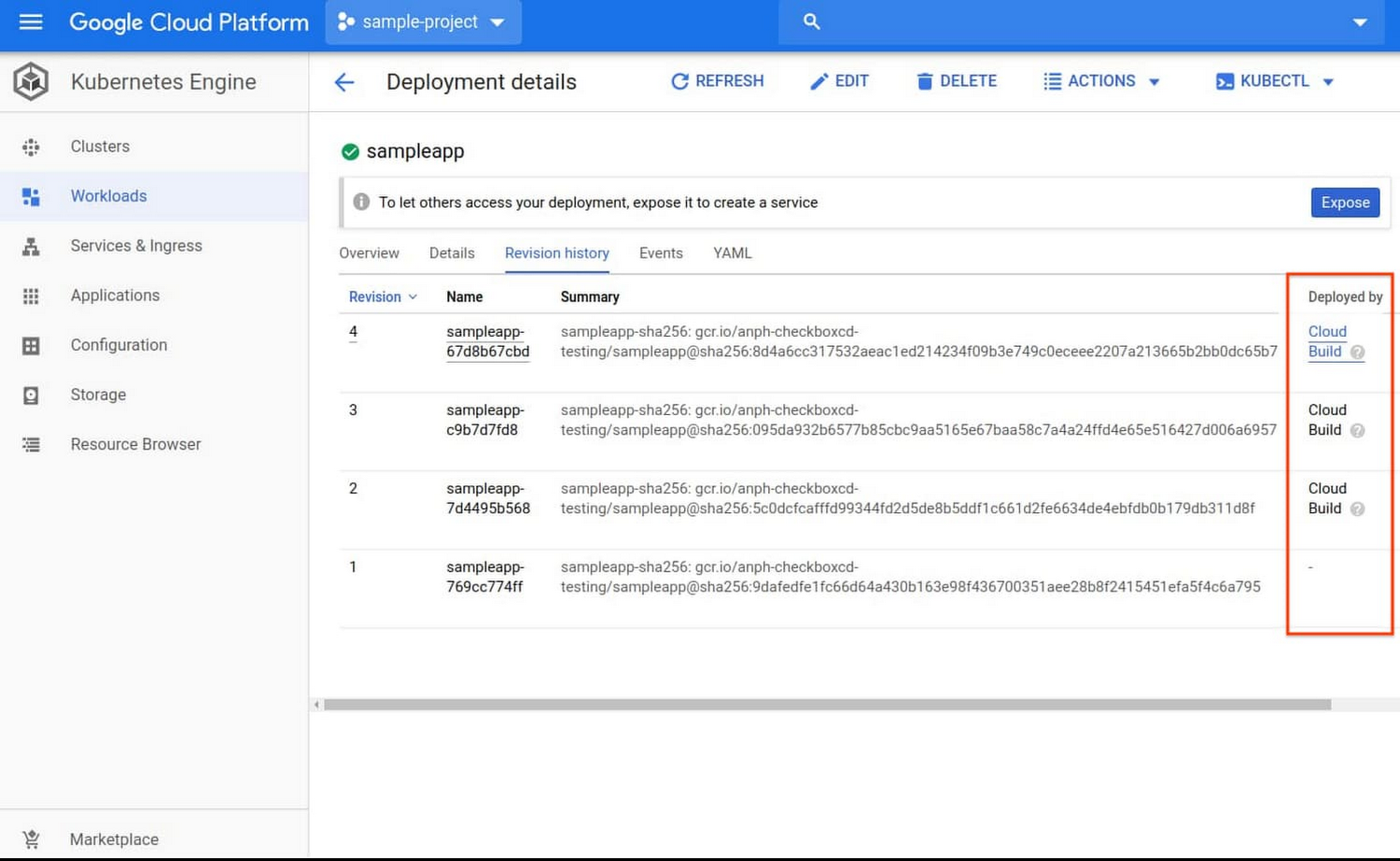
Task: Expand the search bar dropdown arrow
Action: (1360, 22)
